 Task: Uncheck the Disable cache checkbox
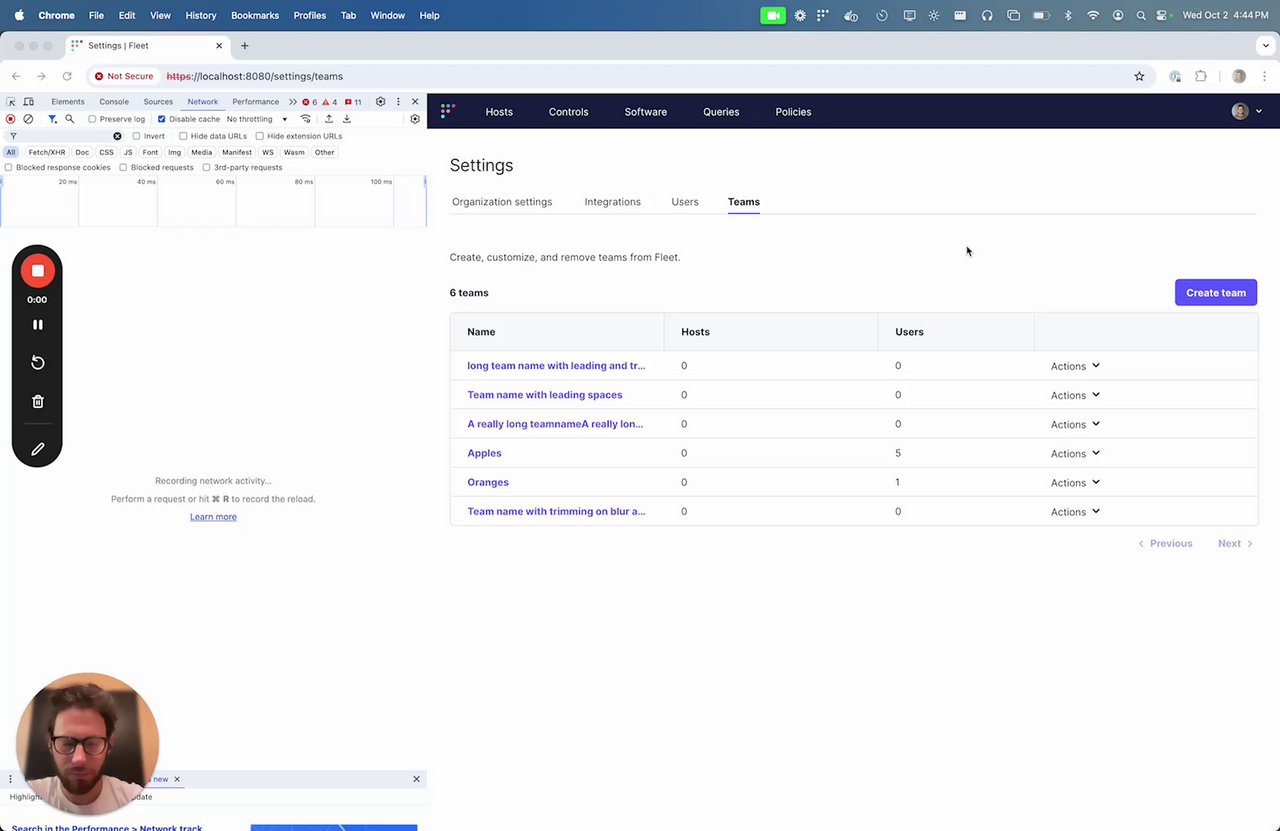pos(161,119)
